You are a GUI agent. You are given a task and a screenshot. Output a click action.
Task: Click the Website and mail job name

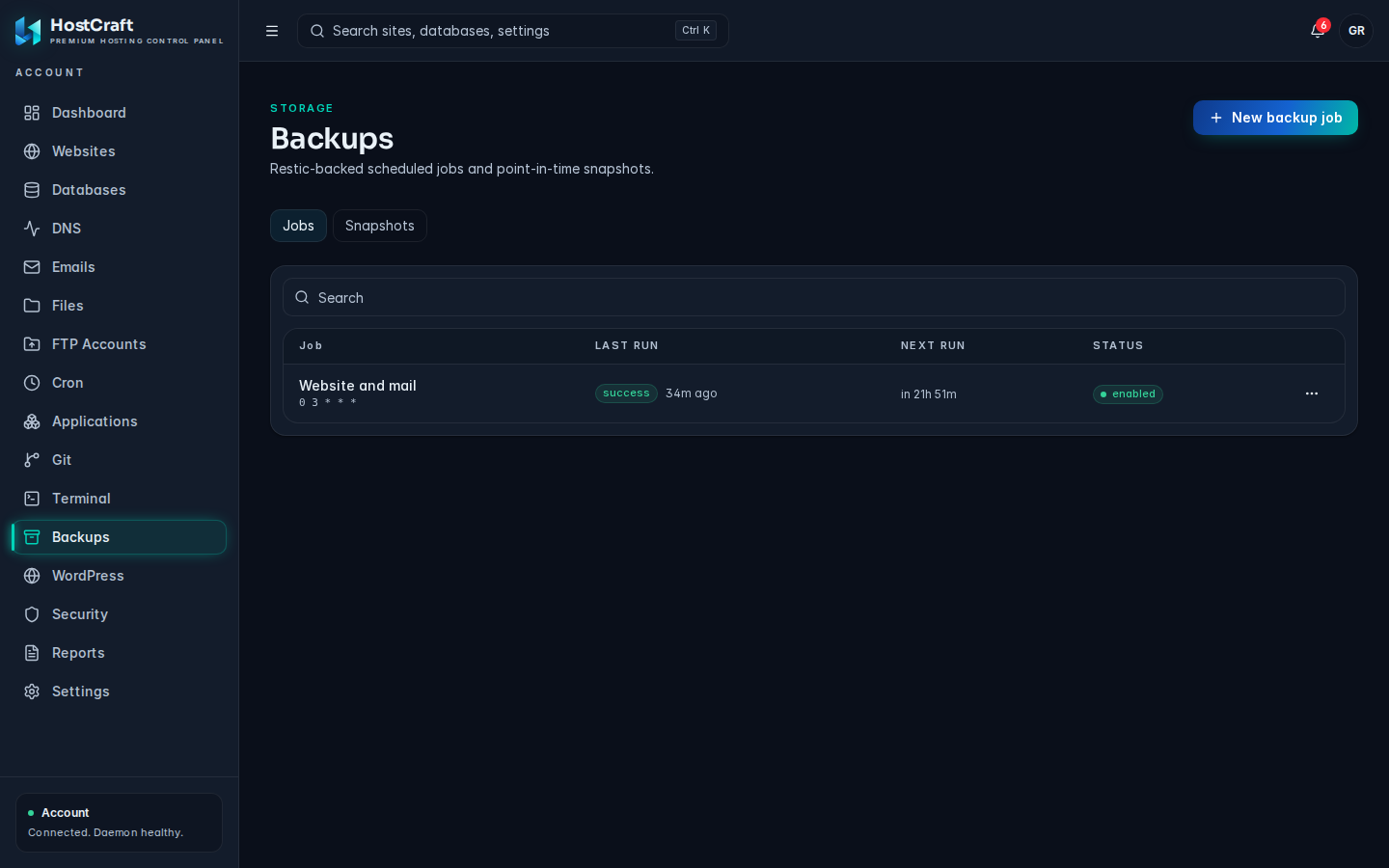coord(358,386)
